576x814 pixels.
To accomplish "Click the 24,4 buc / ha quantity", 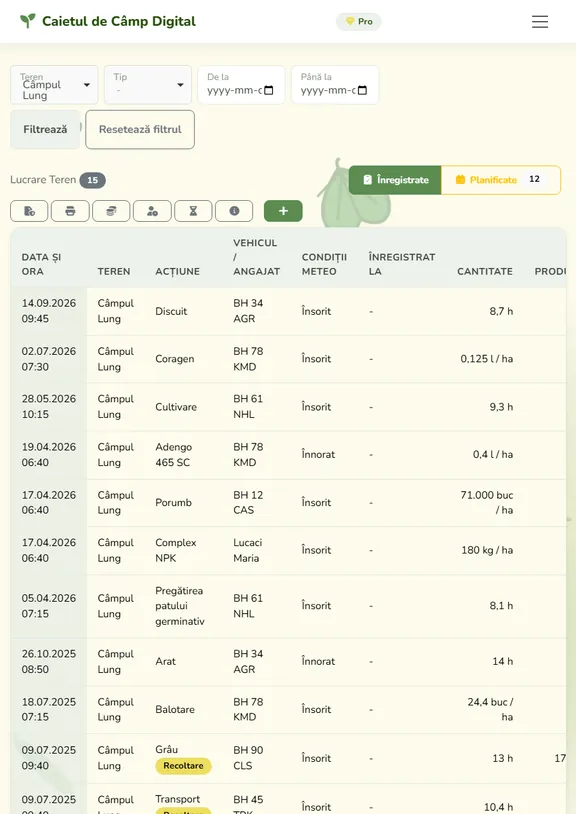I will (x=490, y=710).
